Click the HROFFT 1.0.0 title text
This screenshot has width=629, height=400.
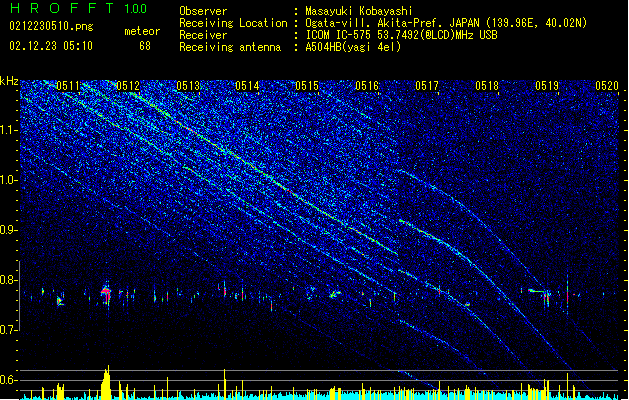coord(79,8)
